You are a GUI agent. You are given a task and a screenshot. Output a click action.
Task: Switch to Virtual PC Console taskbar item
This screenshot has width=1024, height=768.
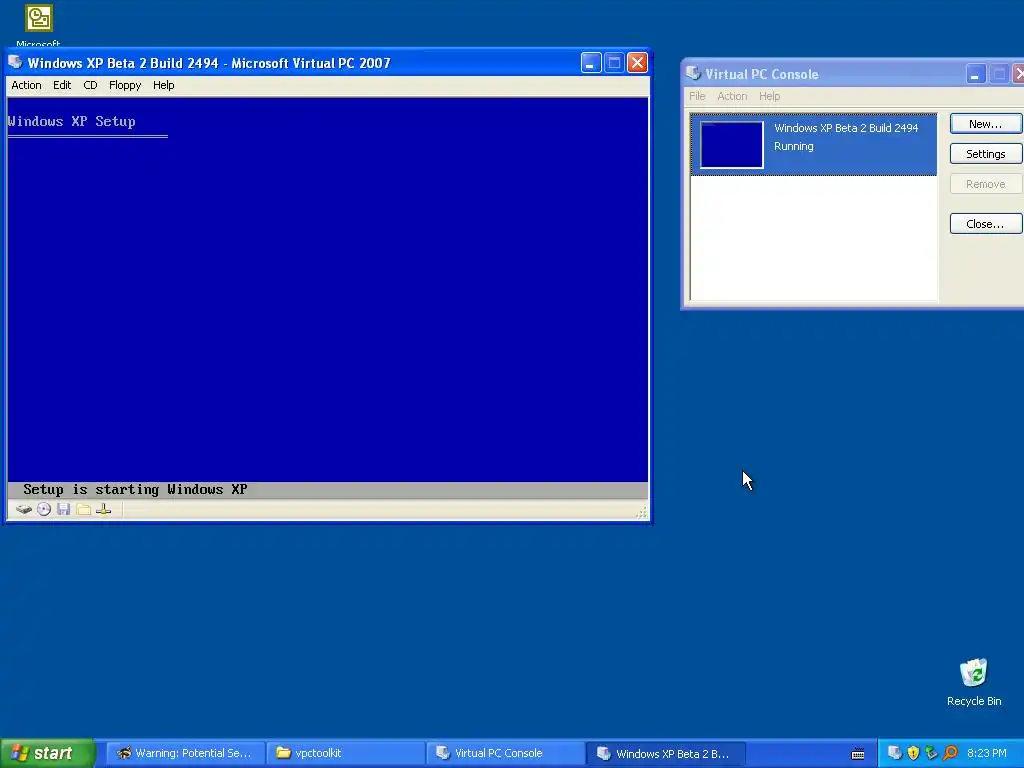(506, 753)
